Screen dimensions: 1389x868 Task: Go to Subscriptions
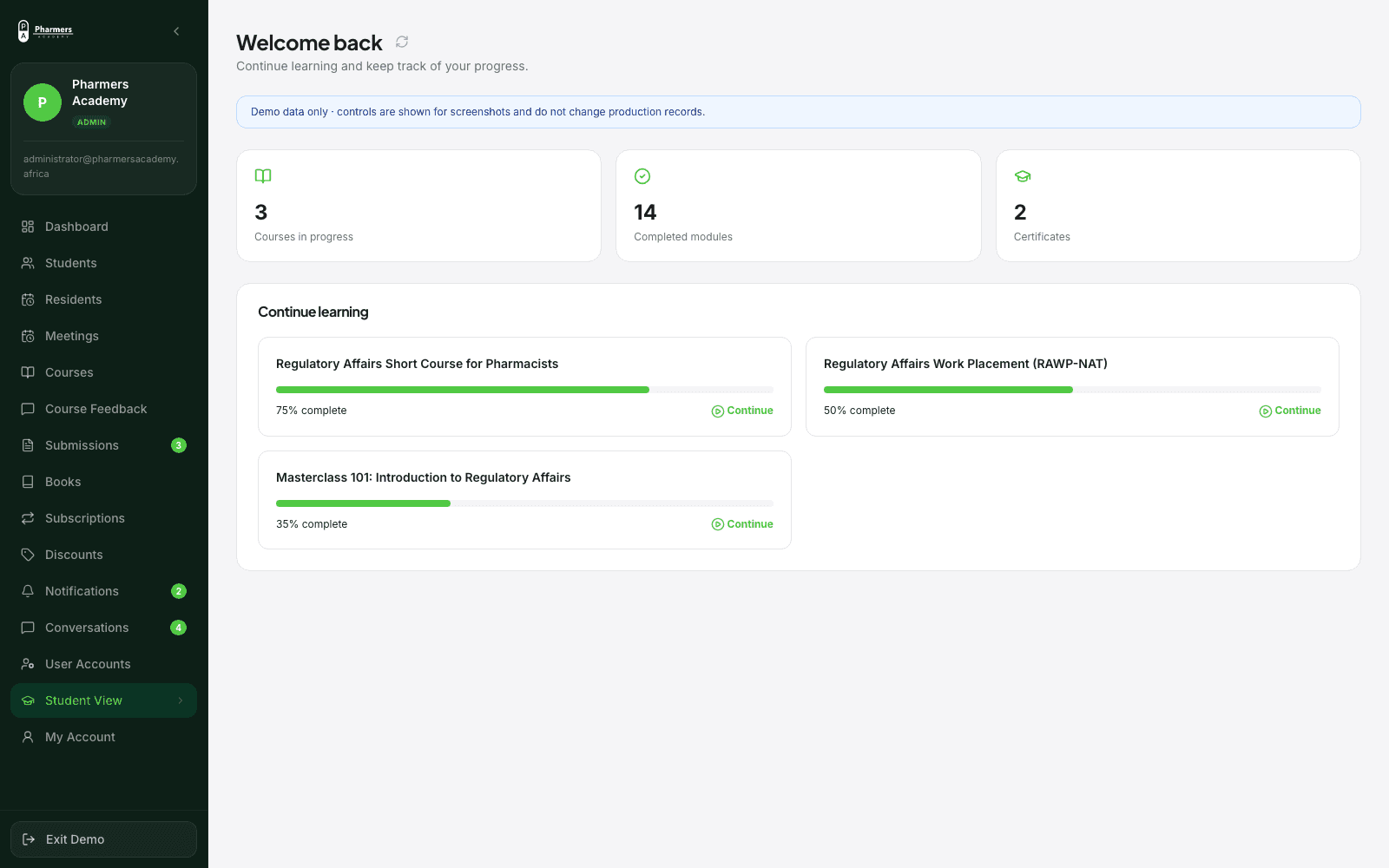tap(103, 518)
